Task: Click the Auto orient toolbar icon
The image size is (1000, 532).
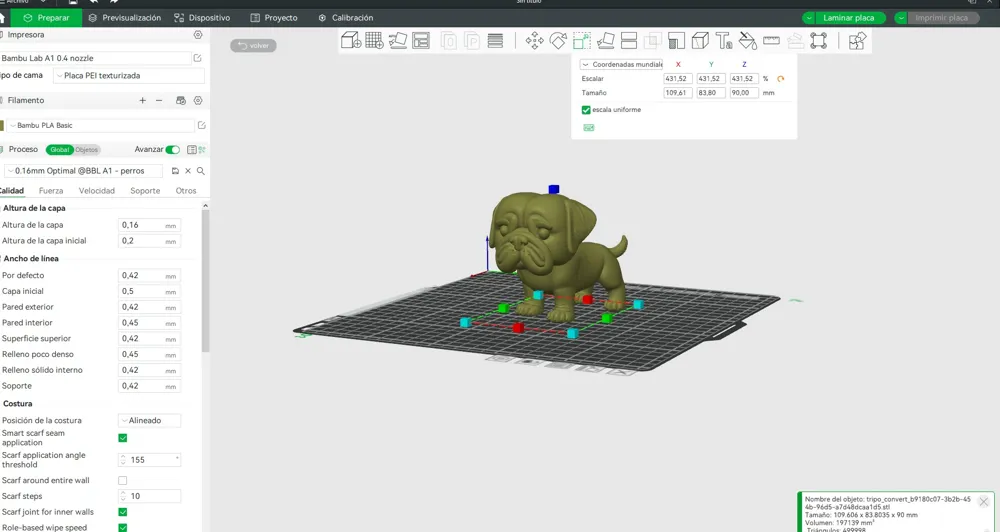Action: pos(398,41)
